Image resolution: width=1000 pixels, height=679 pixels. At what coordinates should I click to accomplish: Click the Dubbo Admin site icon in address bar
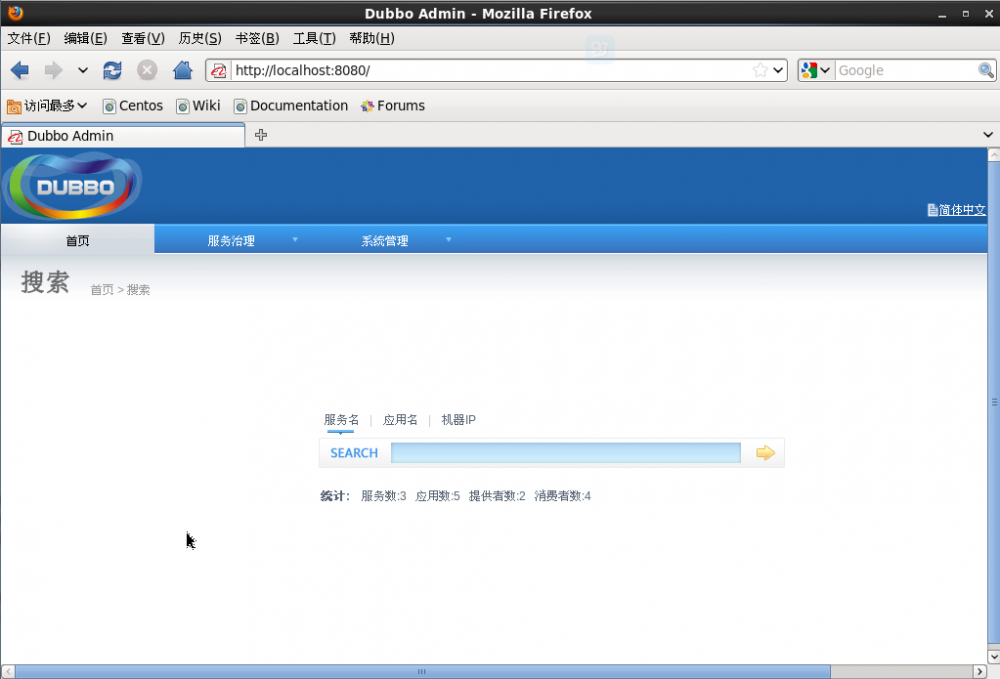point(218,70)
